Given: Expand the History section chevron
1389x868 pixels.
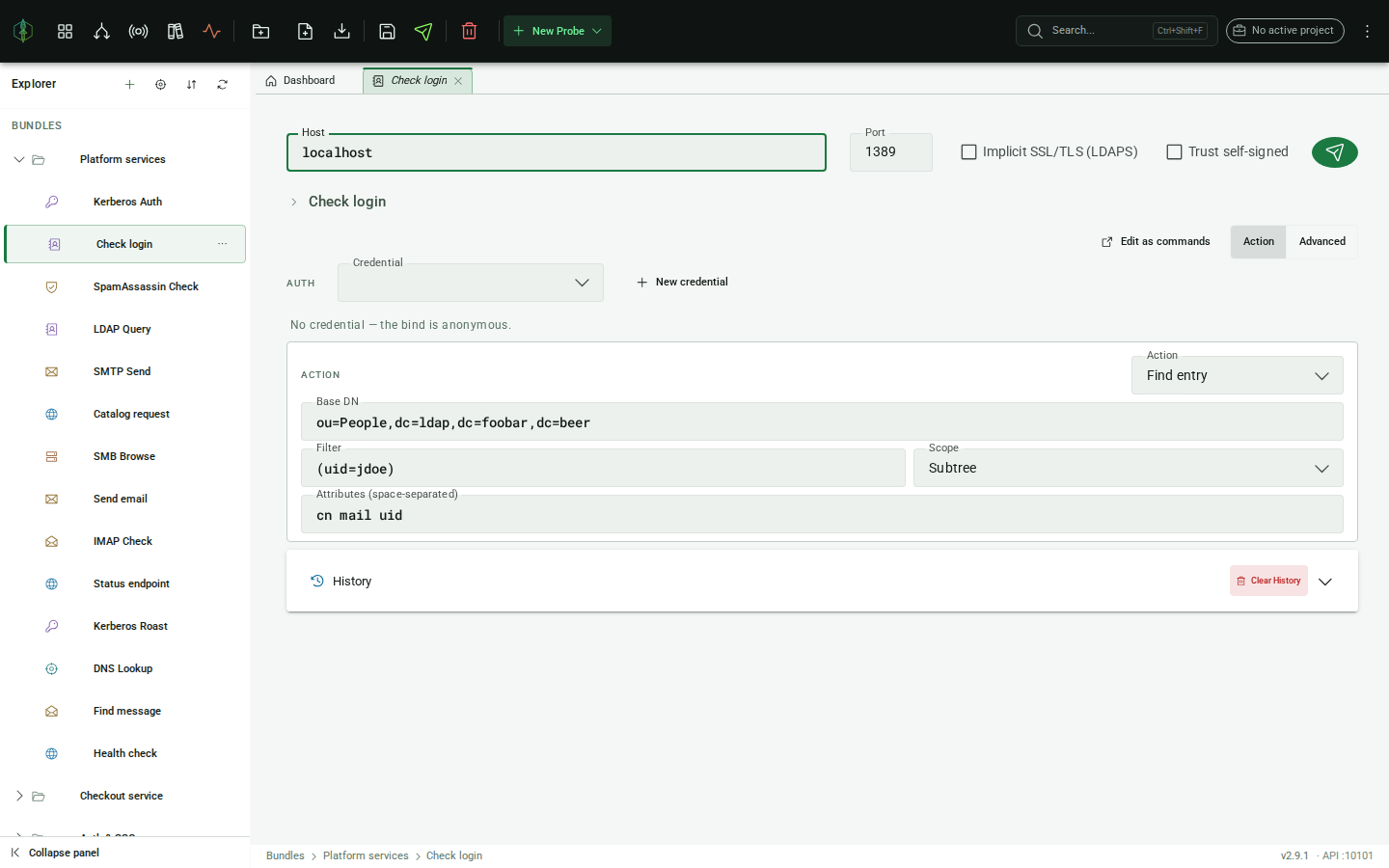Looking at the screenshot, I should pos(1325,582).
